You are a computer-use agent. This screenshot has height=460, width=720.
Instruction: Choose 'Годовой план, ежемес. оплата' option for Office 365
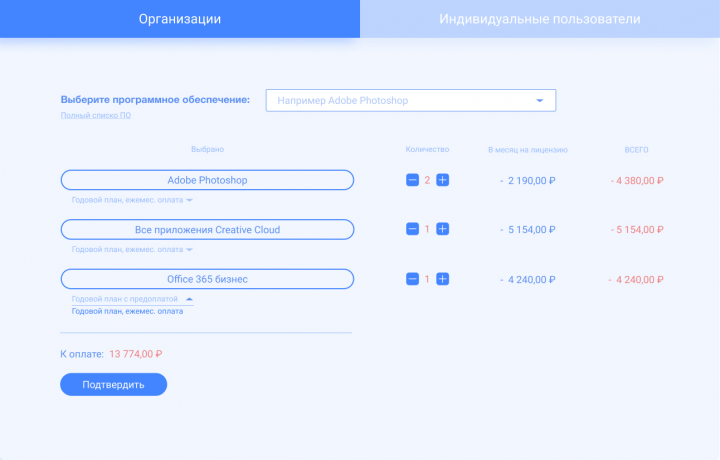(127, 311)
